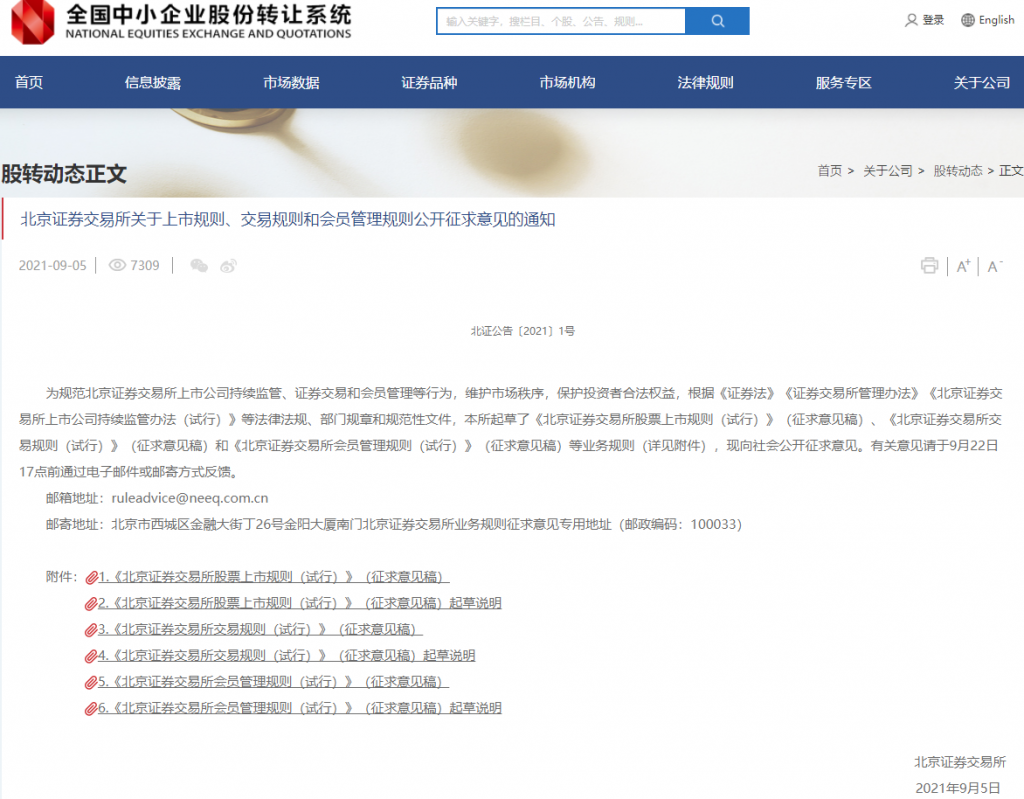Switch language to English
This screenshot has width=1024, height=799.
click(x=997, y=20)
